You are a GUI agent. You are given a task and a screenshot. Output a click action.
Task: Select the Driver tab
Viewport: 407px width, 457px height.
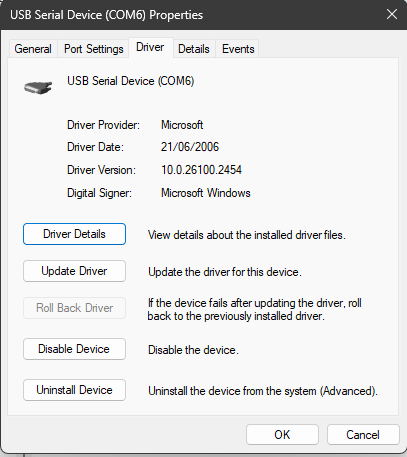(150, 47)
